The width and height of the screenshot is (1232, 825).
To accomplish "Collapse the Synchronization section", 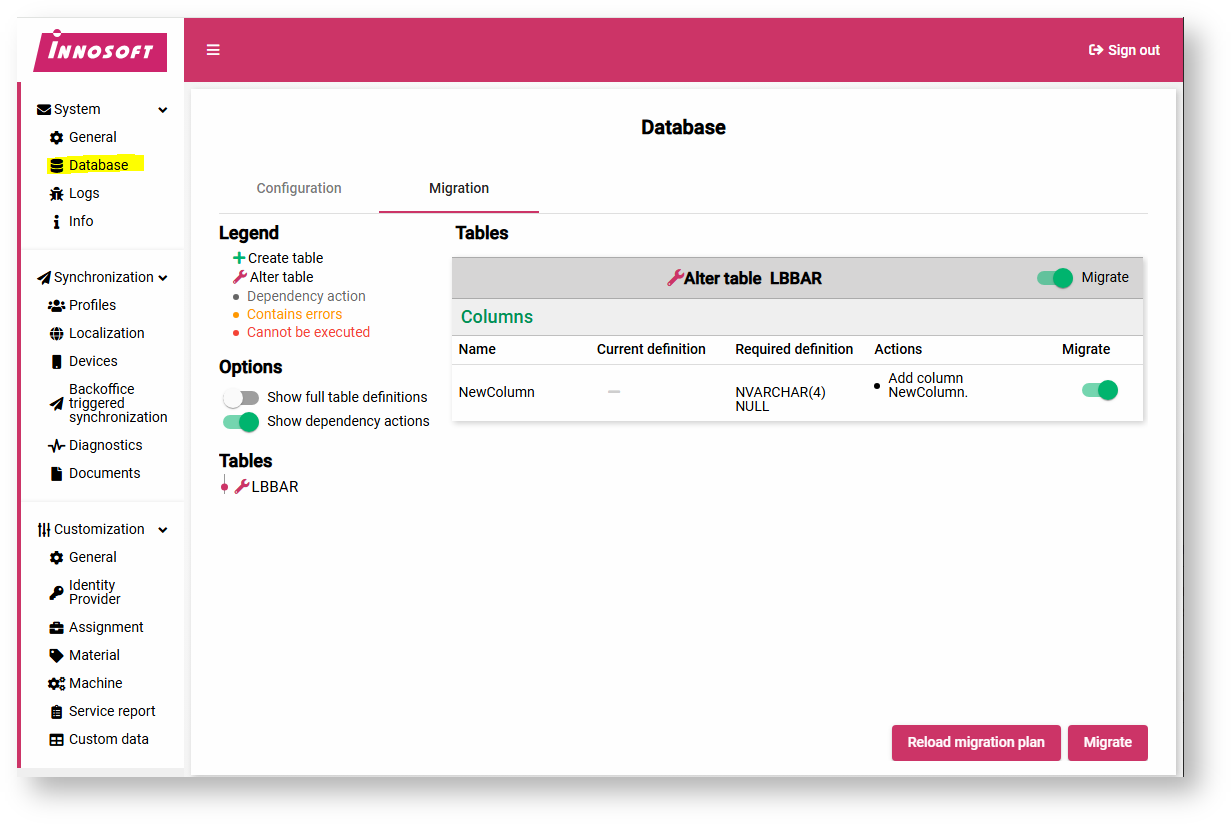I will (x=163, y=277).
